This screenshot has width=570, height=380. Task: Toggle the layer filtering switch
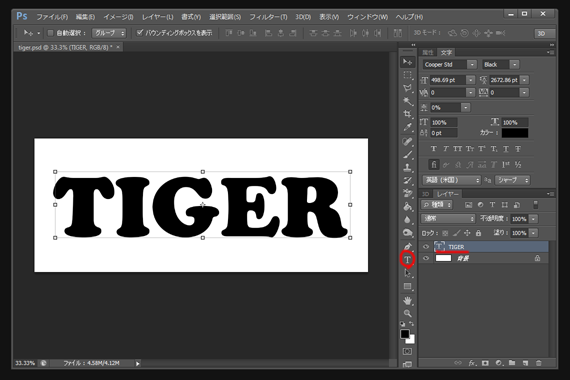coord(535,205)
